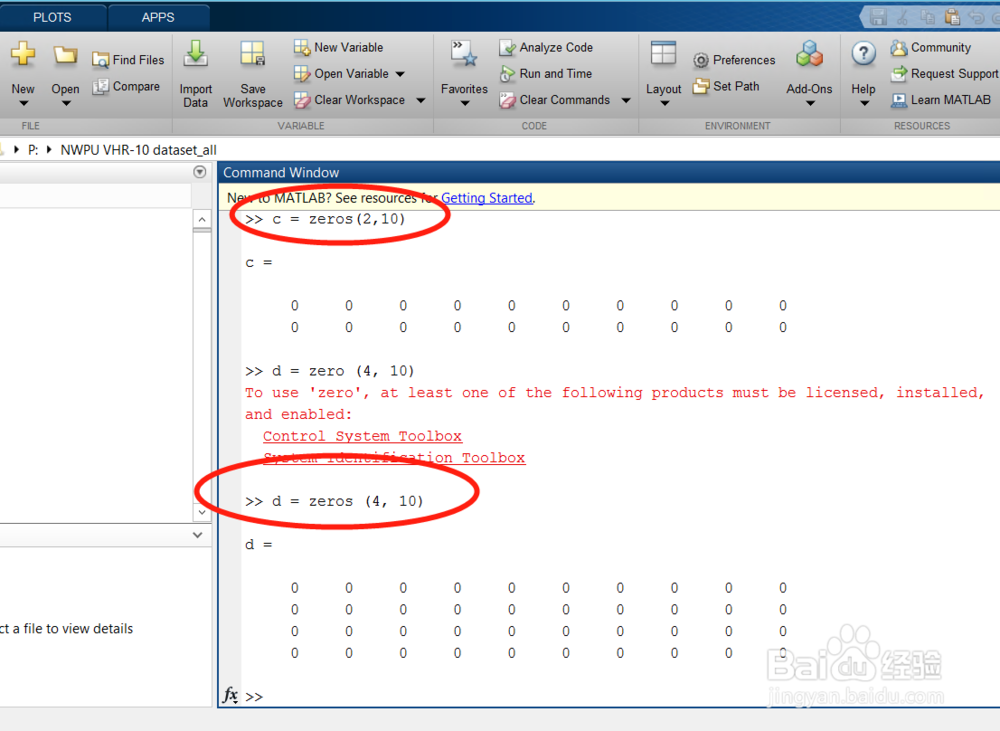This screenshot has height=731, width=1000.
Task: Expand the Help dropdown arrow
Action: coord(864,103)
